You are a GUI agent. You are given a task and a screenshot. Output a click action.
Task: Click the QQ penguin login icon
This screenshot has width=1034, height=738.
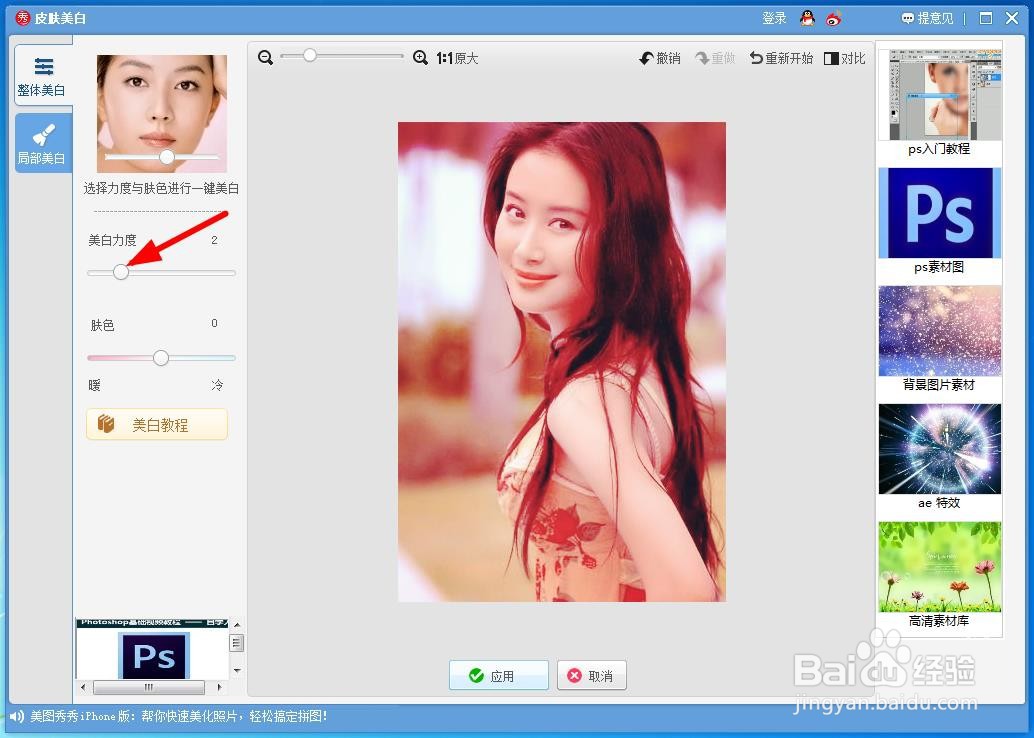coord(807,18)
